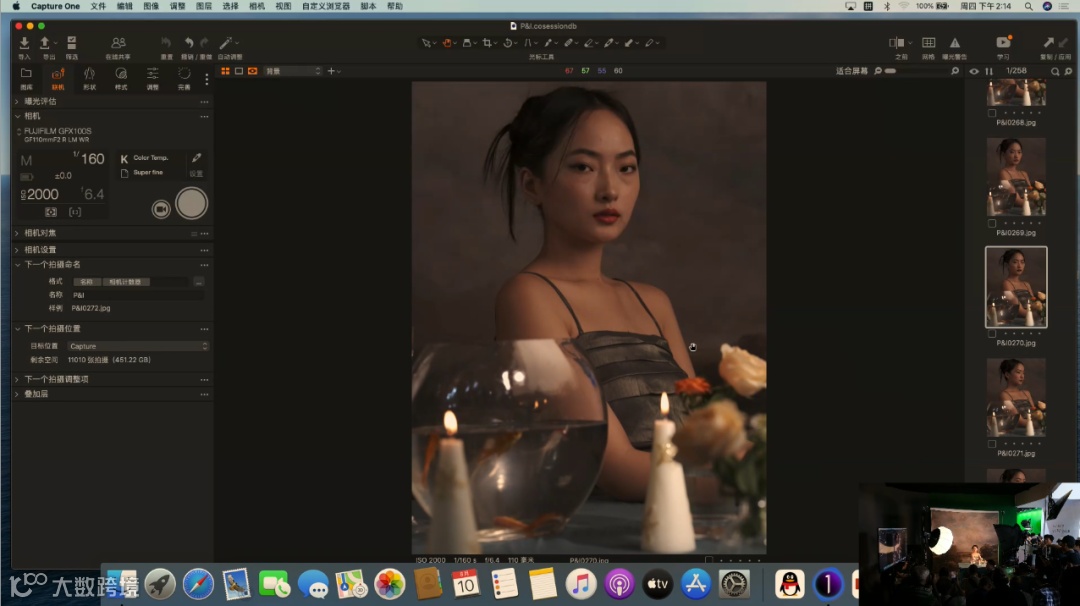The image size is (1080, 606).
Task: Select the Keystone tool
Action: coord(528,43)
